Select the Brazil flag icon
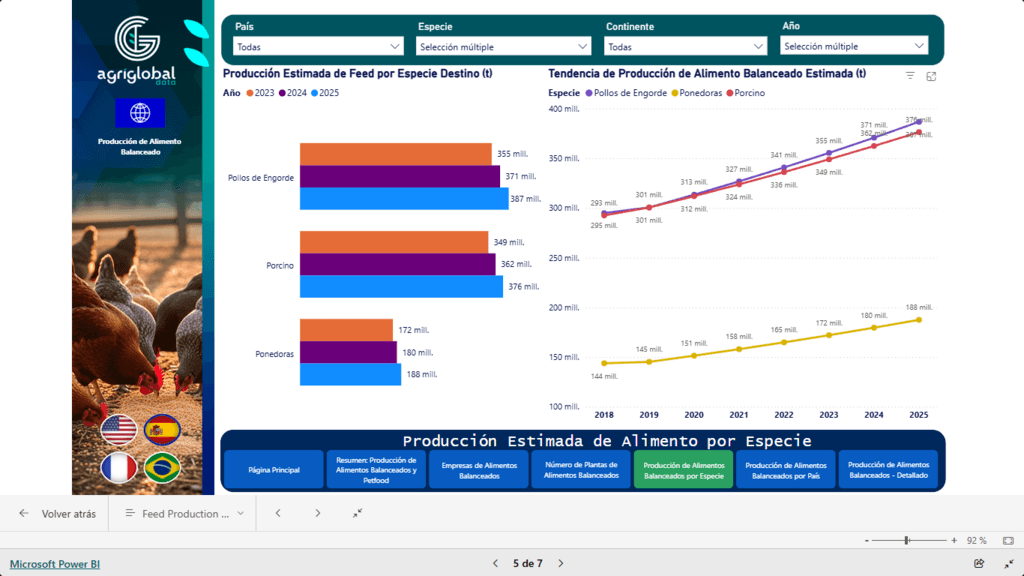This screenshot has width=1024, height=576. click(x=162, y=468)
